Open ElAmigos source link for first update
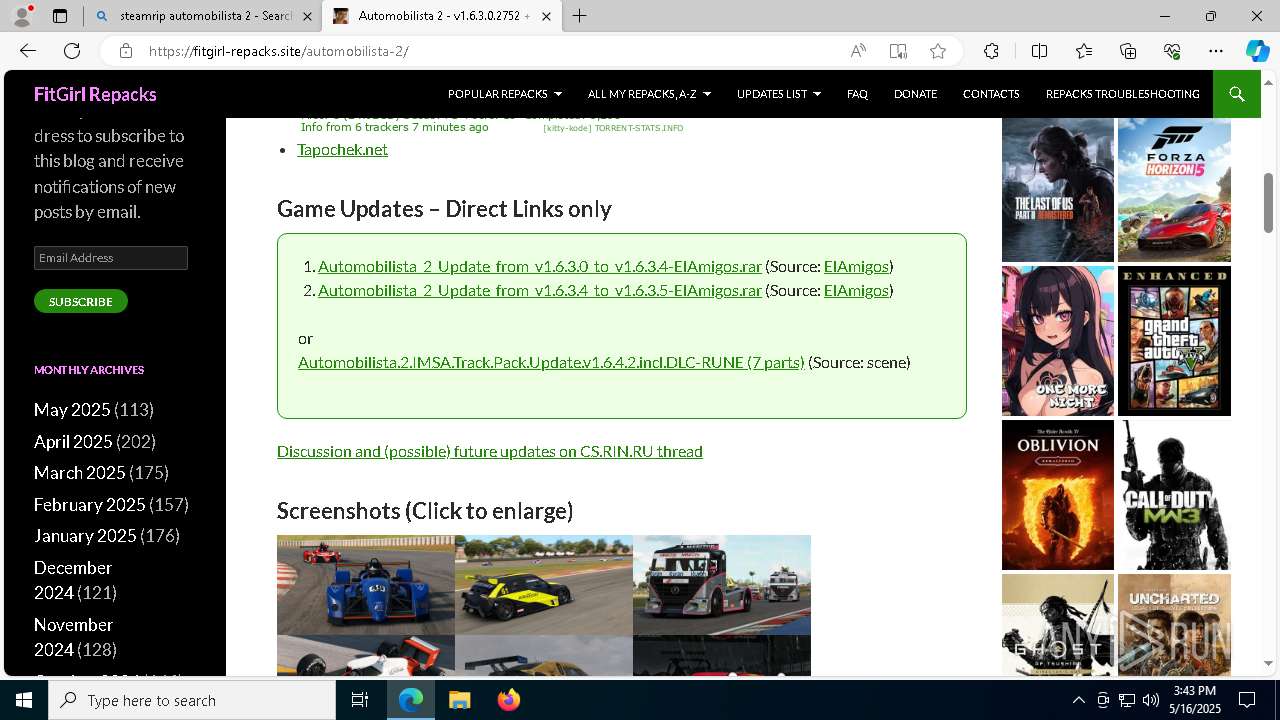The height and width of the screenshot is (720, 1280). (856, 266)
